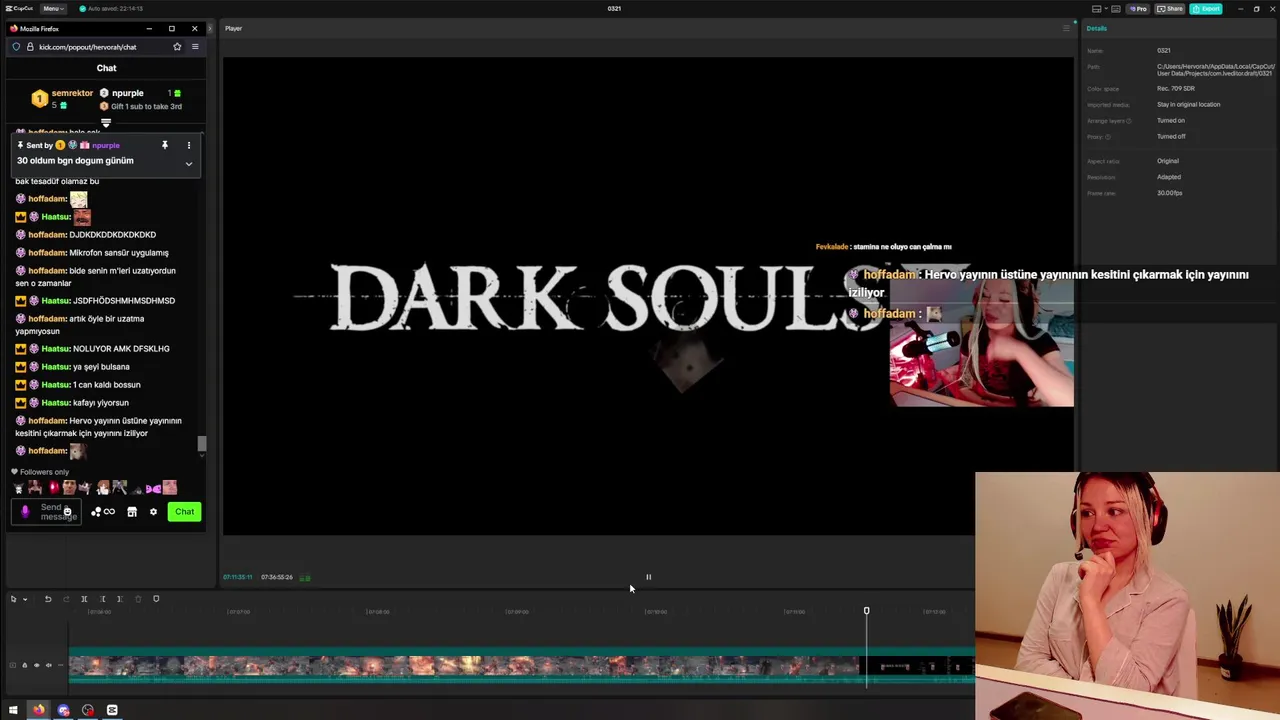1280x720 pixels.
Task: Redo the last timeline edit
Action: click(x=66, y=599)
